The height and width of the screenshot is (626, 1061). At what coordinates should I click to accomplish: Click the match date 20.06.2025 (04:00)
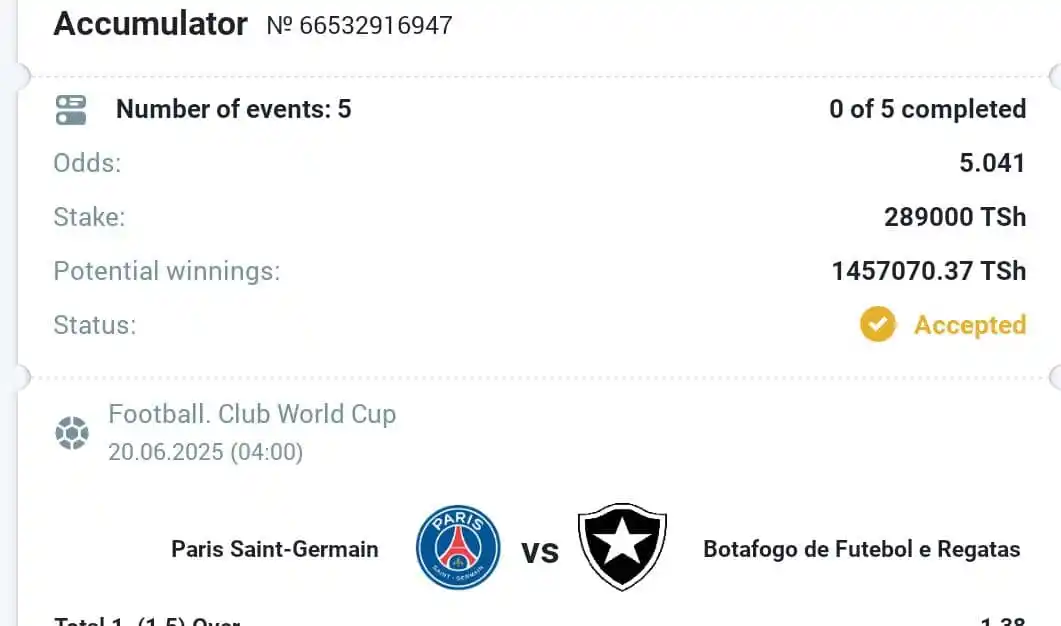206,452
